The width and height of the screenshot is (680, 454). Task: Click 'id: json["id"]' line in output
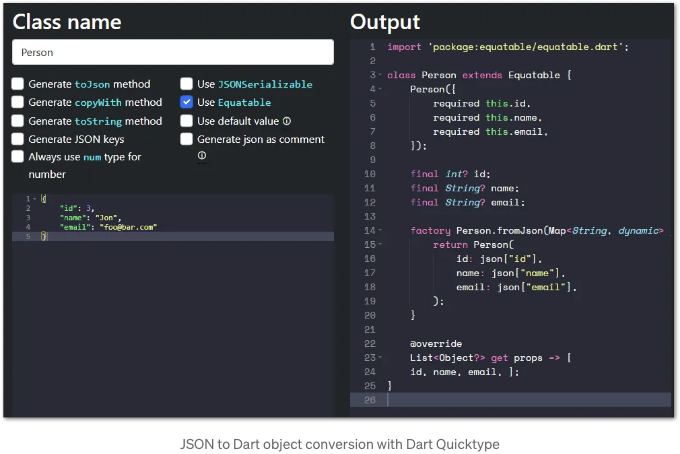point(499,259)
